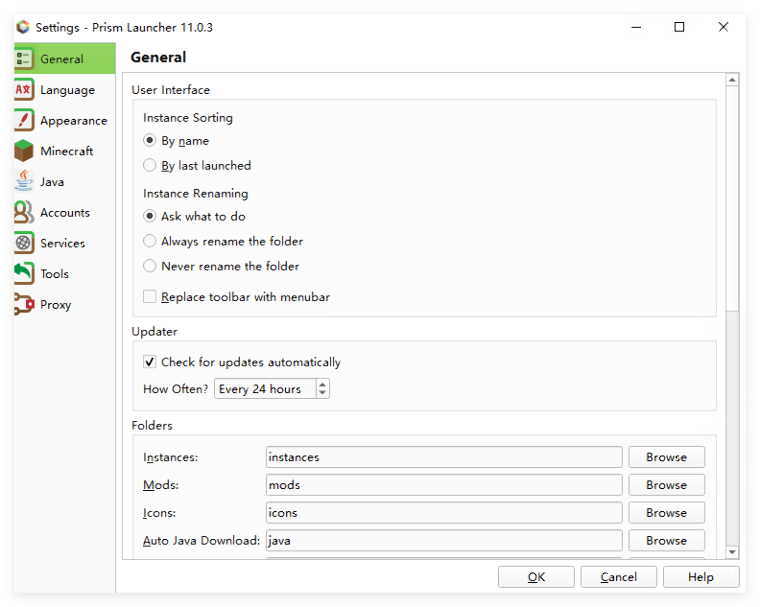The image size is (760, 607).
Task: Increase update interval with up arrow
Action: 322,384
